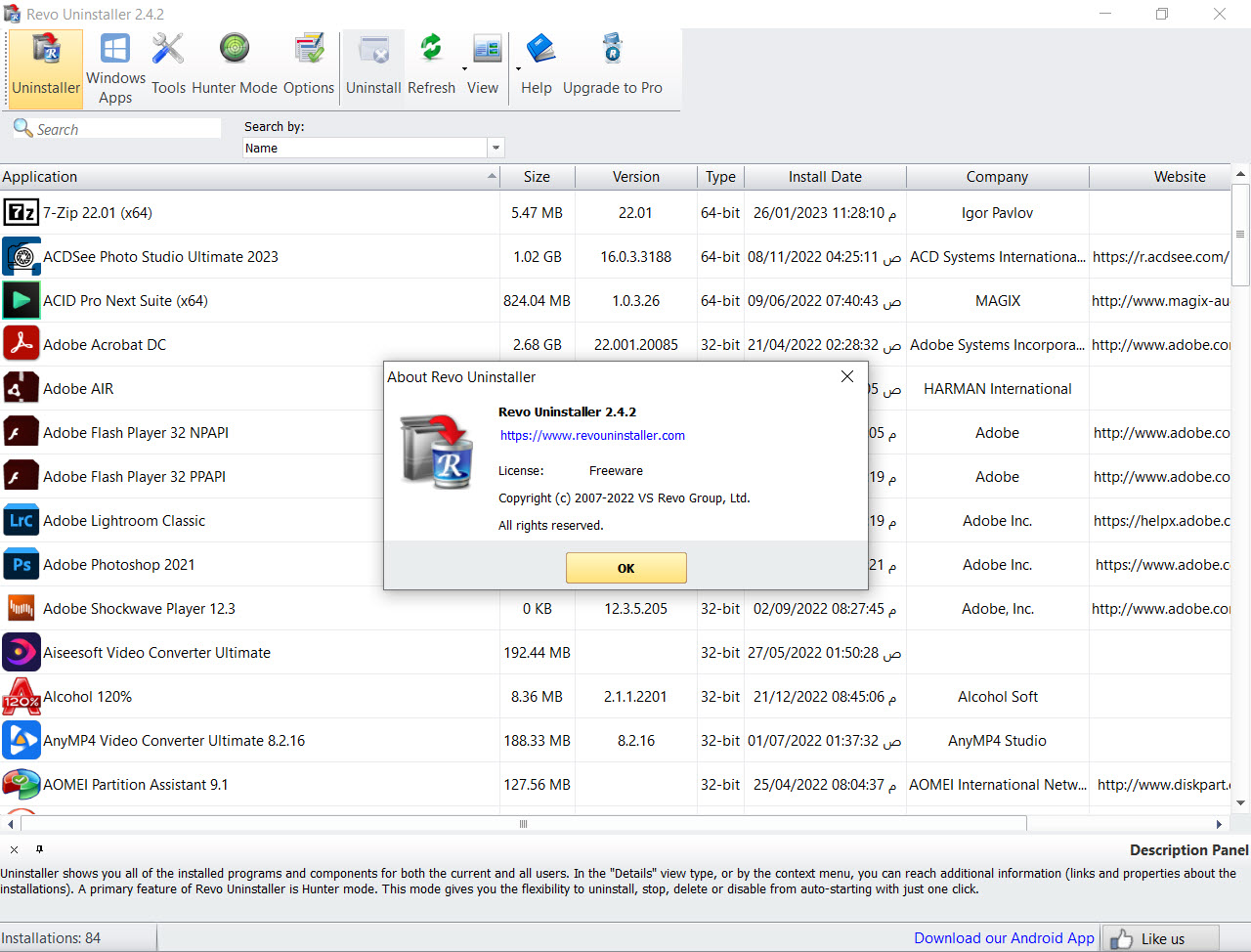
Task: Open the View dropdown arrow
Action: pos(464,69)
